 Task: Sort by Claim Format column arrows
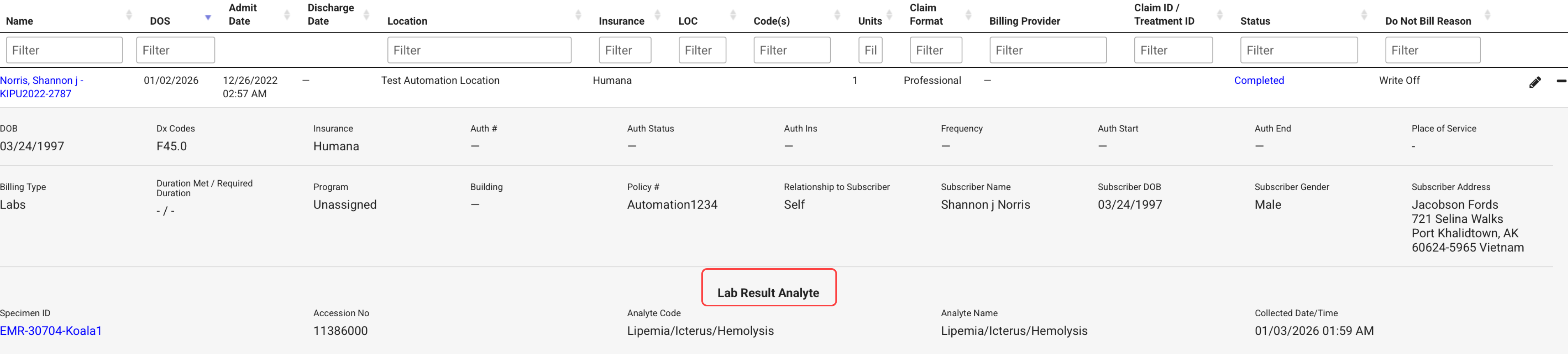[x=969, y=15]
